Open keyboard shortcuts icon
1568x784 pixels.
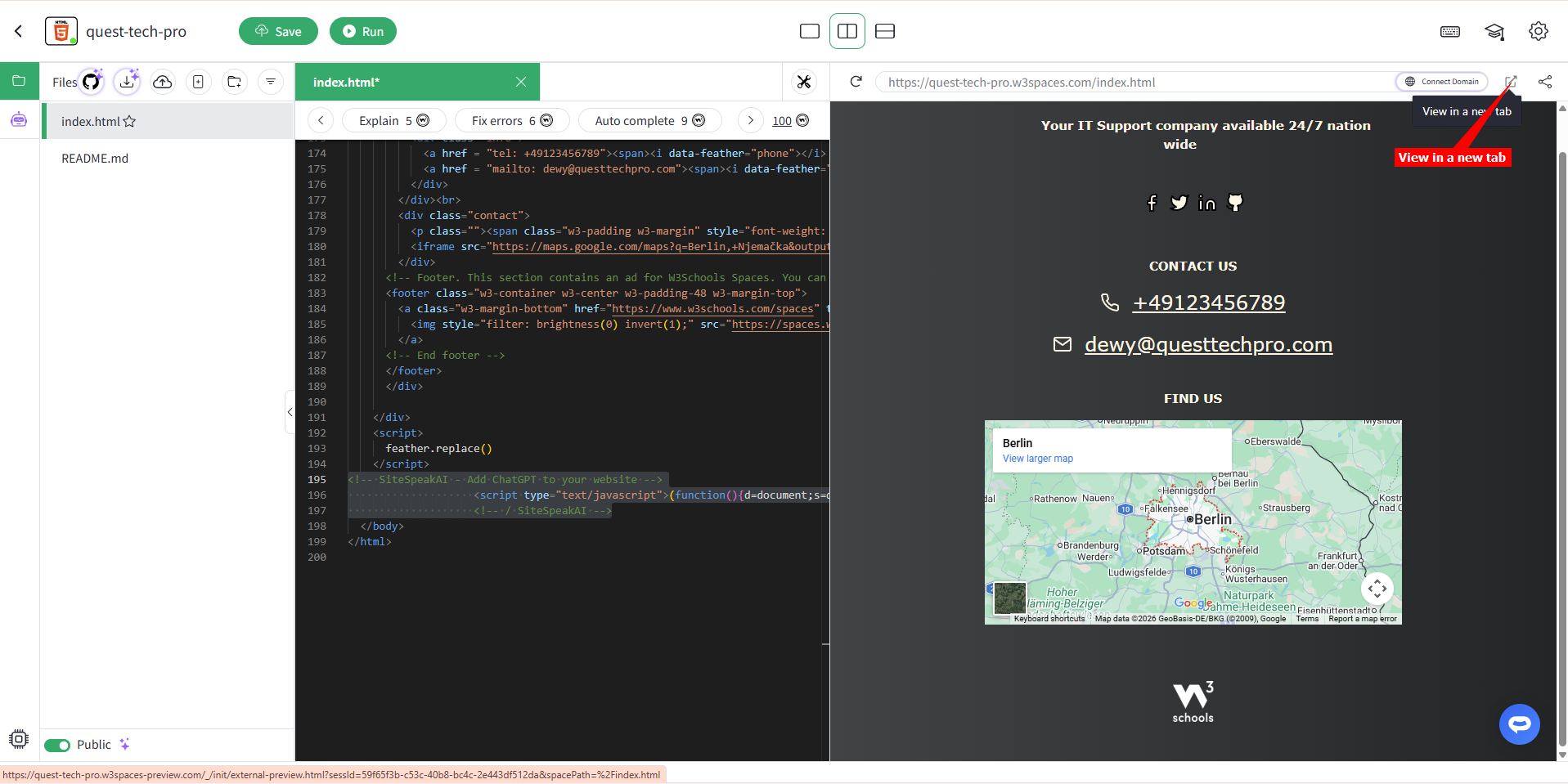pos(1450,31)
